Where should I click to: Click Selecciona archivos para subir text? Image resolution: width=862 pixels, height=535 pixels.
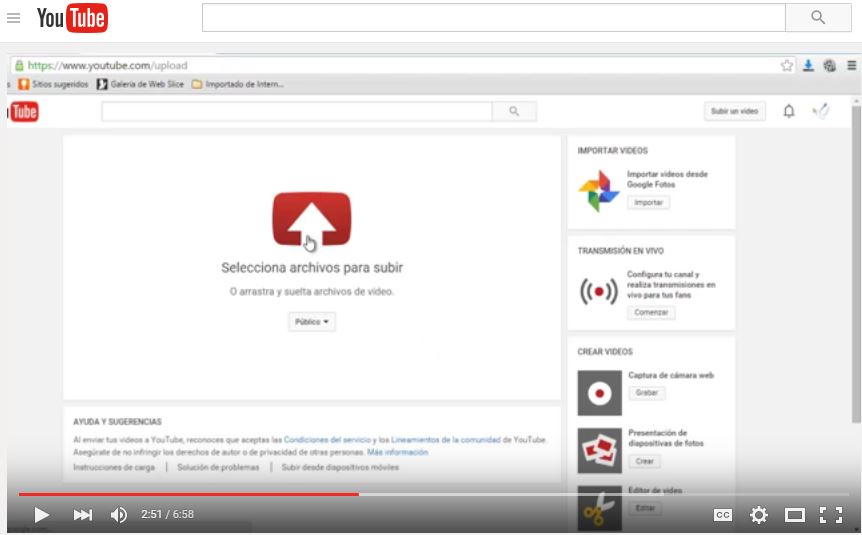coord(312,268)
